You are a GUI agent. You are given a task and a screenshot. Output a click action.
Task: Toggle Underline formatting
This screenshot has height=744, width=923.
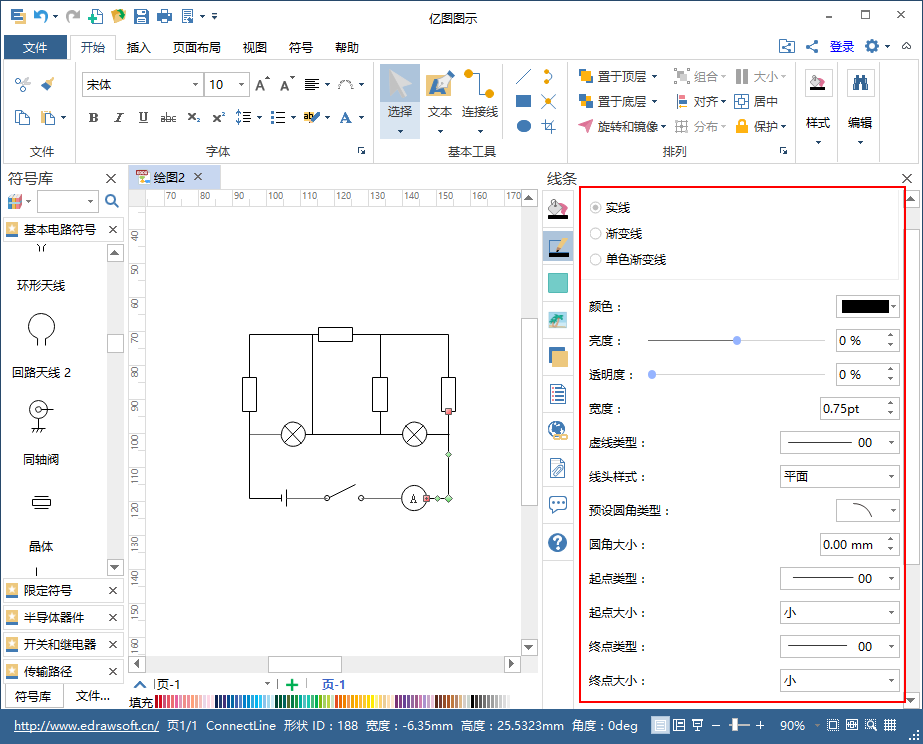click(143, 118)
